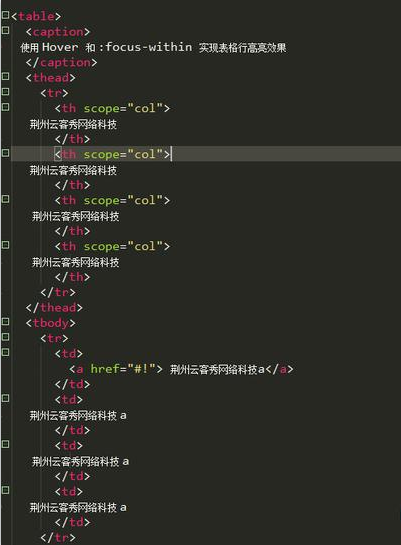Image resolution: width=401 pixels, height=545 pixels.
Task: Fold the tr row inside tbody
Action: click(x=5, y=337)
